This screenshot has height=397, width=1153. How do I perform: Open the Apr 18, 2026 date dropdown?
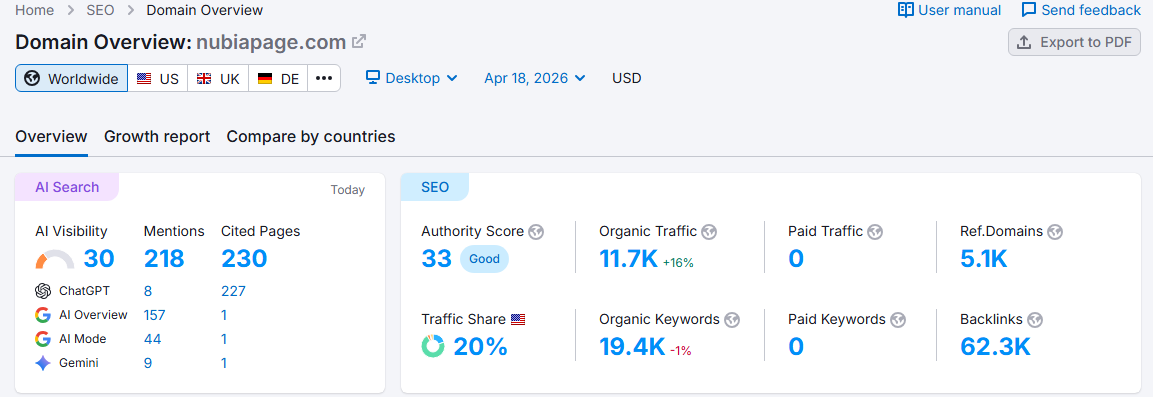535,78
